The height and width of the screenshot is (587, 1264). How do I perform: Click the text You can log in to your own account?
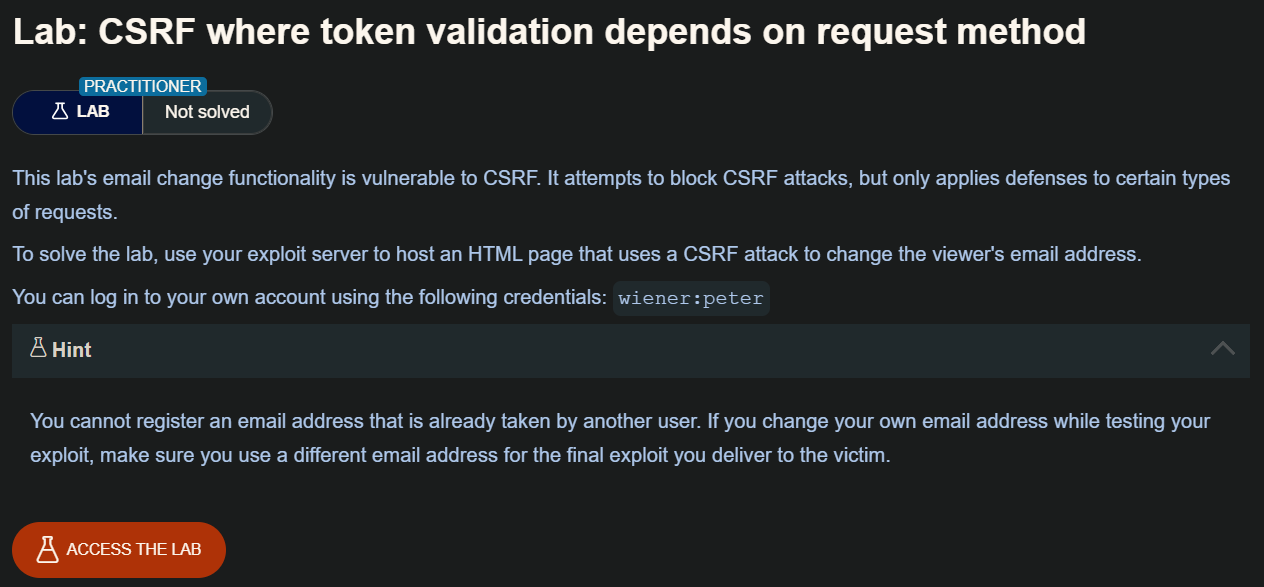[310, 298]
